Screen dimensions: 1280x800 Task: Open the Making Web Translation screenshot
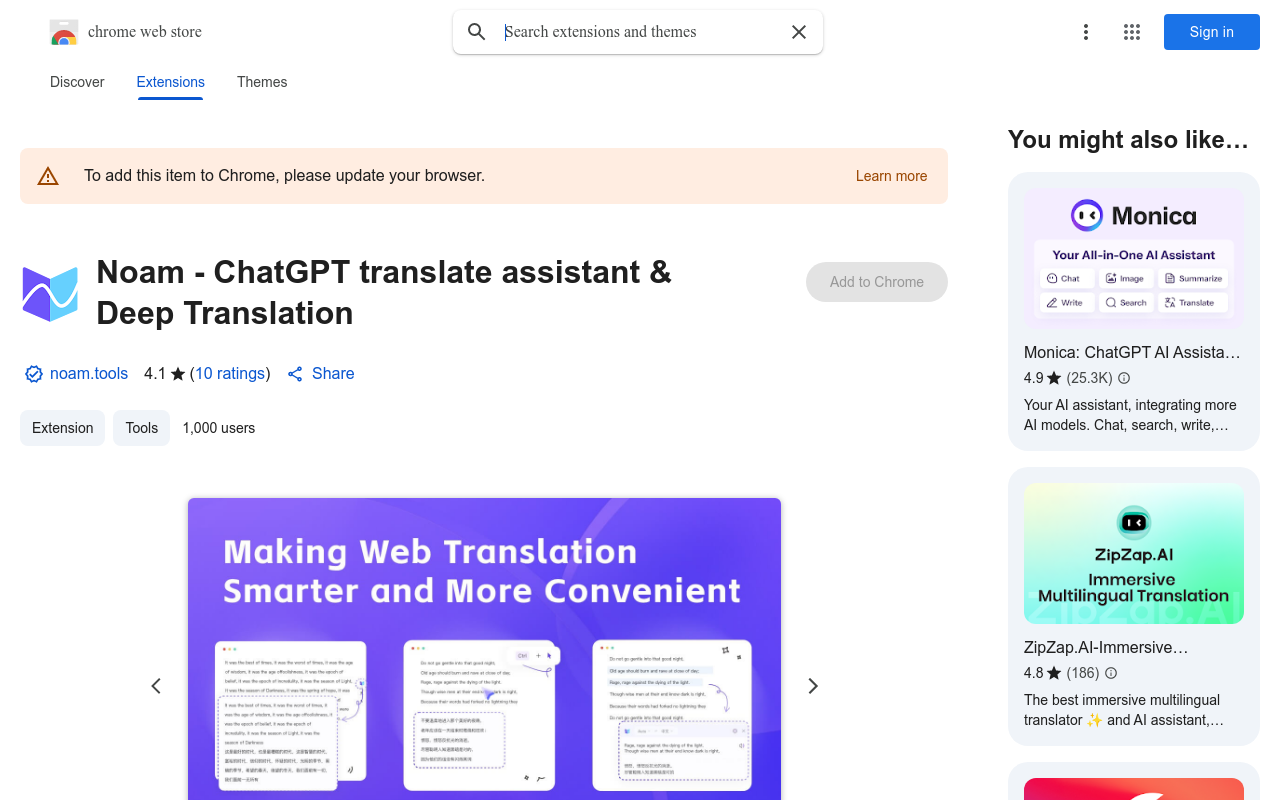click(x=484, y=649)
